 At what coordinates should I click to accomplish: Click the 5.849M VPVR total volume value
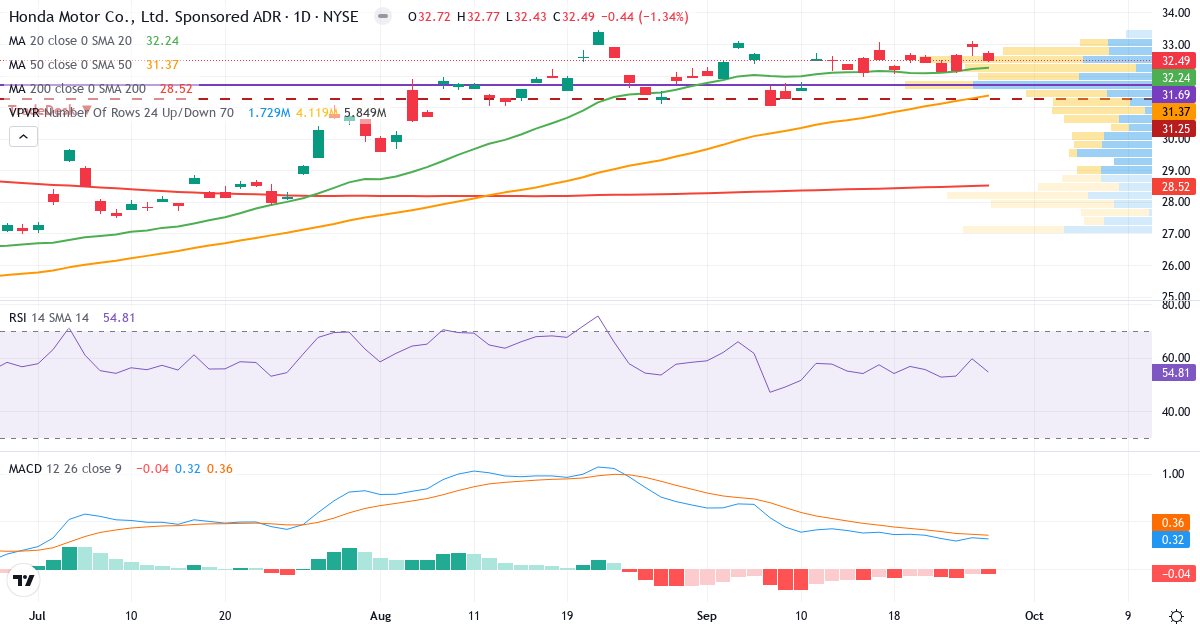click(365, 113)
